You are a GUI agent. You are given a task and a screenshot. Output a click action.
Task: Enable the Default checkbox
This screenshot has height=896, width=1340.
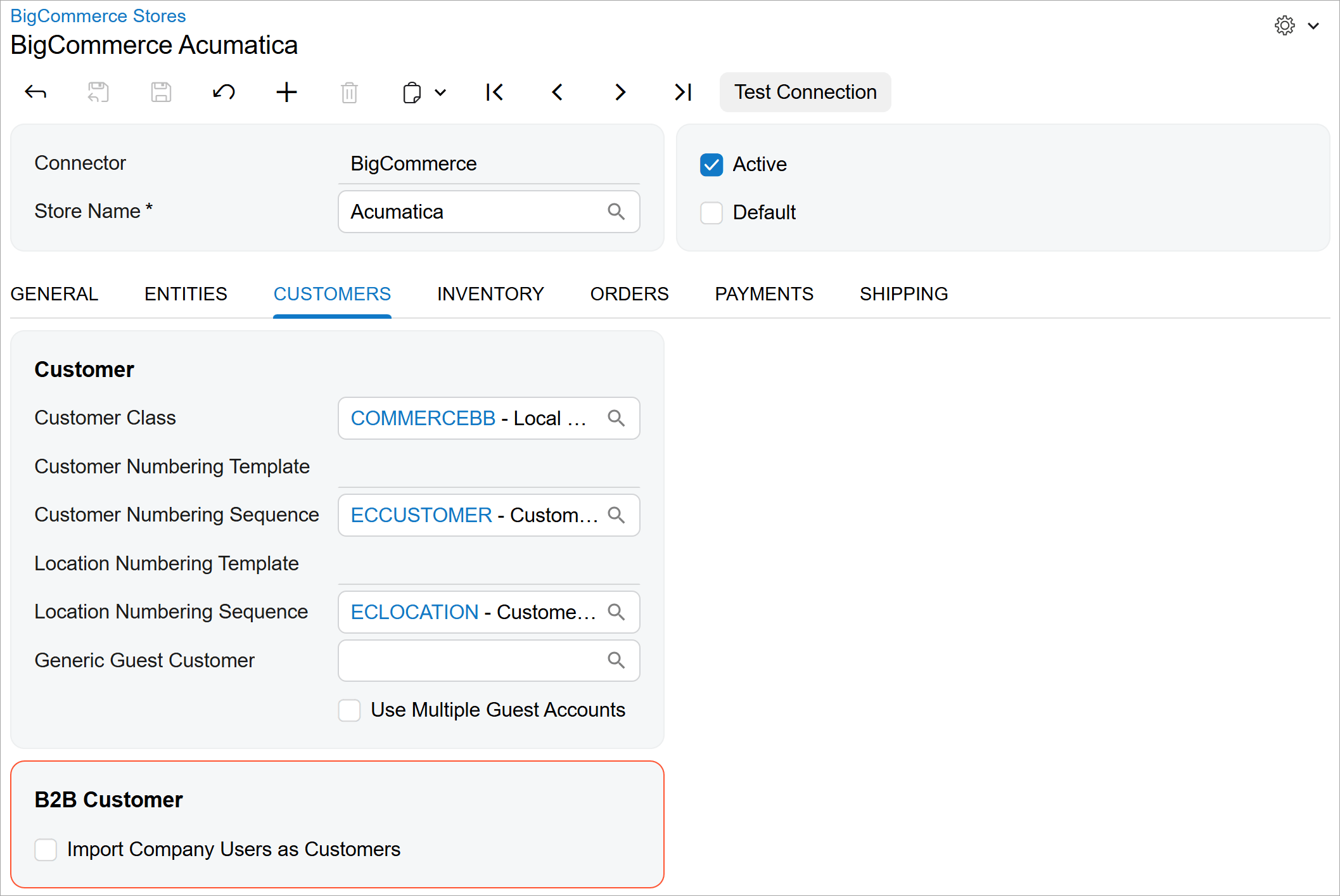click(x=711, y=213)
